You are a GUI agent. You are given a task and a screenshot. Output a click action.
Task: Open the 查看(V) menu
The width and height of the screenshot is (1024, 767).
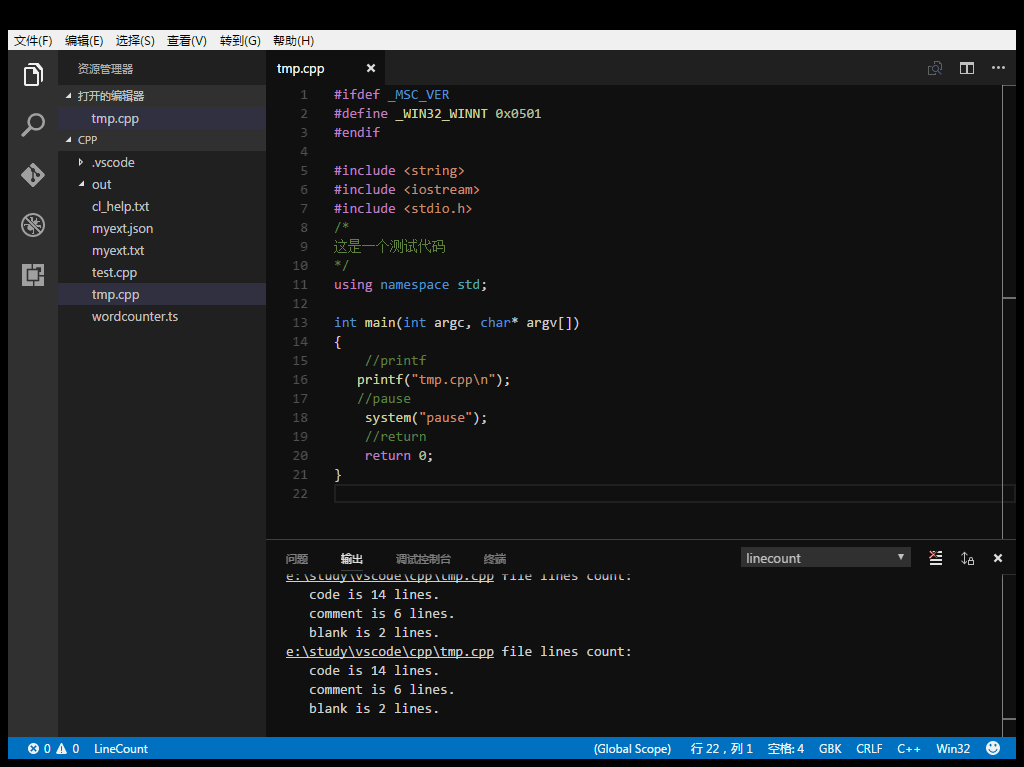coord(187,41)
